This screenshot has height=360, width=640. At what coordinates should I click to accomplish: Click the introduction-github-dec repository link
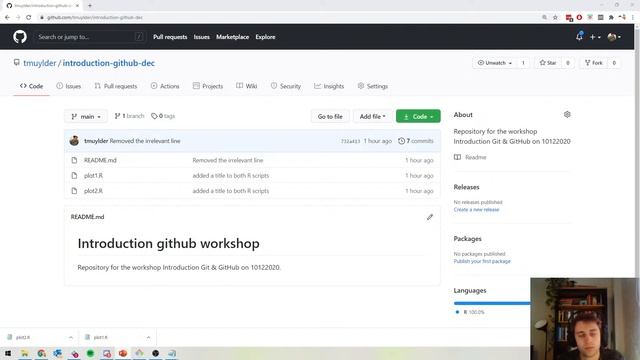[x=109, y=63]
